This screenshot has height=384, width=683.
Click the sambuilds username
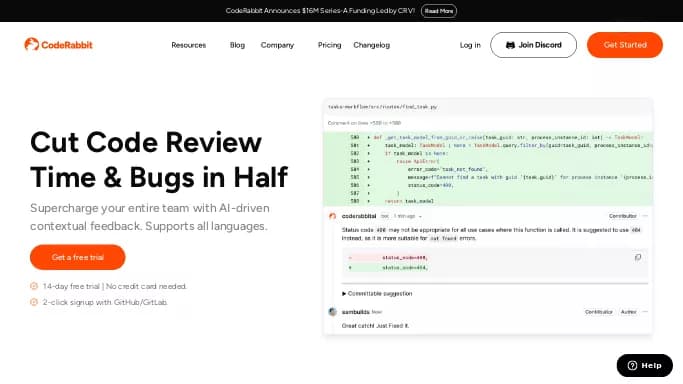355,312
